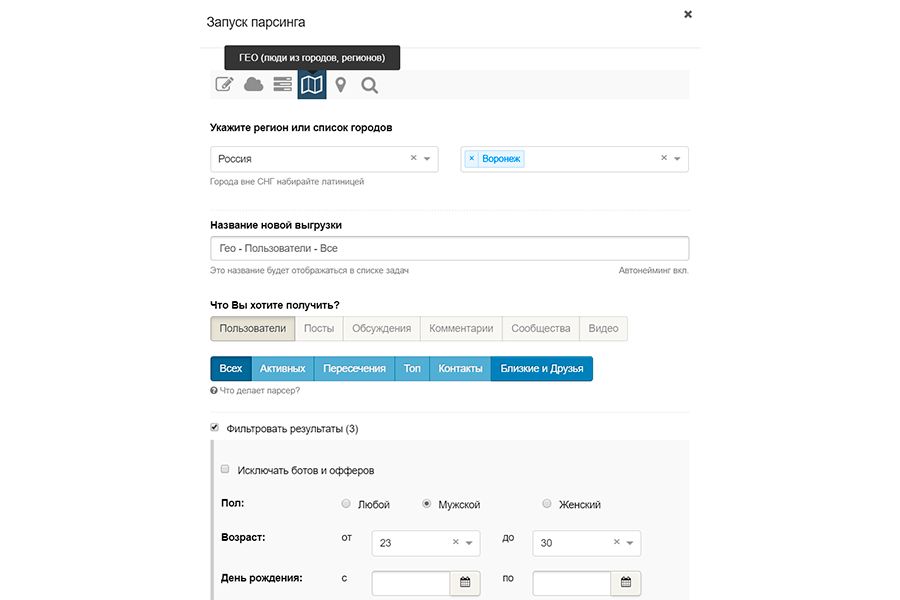Screen dimensions: 900x600
Task: Clear the Россия country selection
Action: [413, 158]
